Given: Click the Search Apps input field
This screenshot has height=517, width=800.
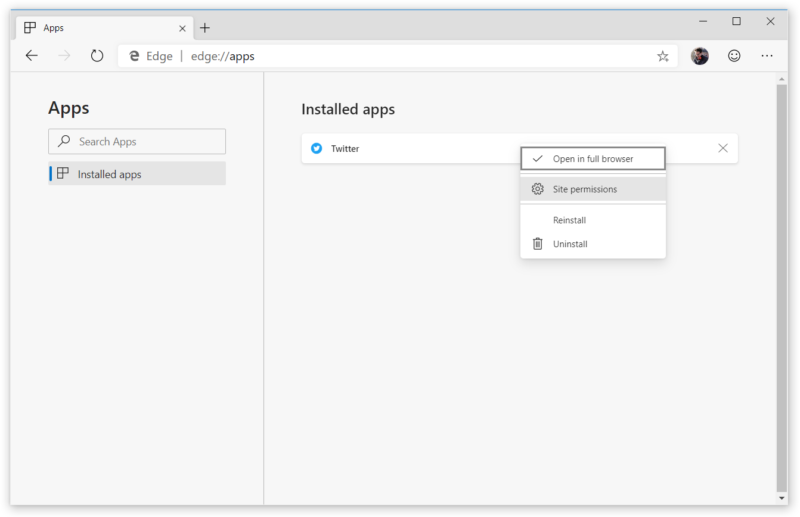Looking at the screenshot, I should point(137,141).
